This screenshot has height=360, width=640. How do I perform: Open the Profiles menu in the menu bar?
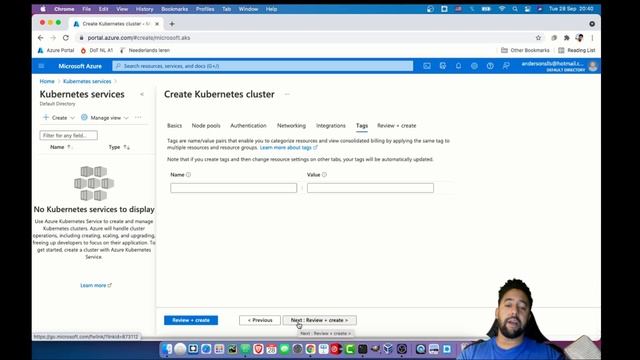[x=205, y=9]
